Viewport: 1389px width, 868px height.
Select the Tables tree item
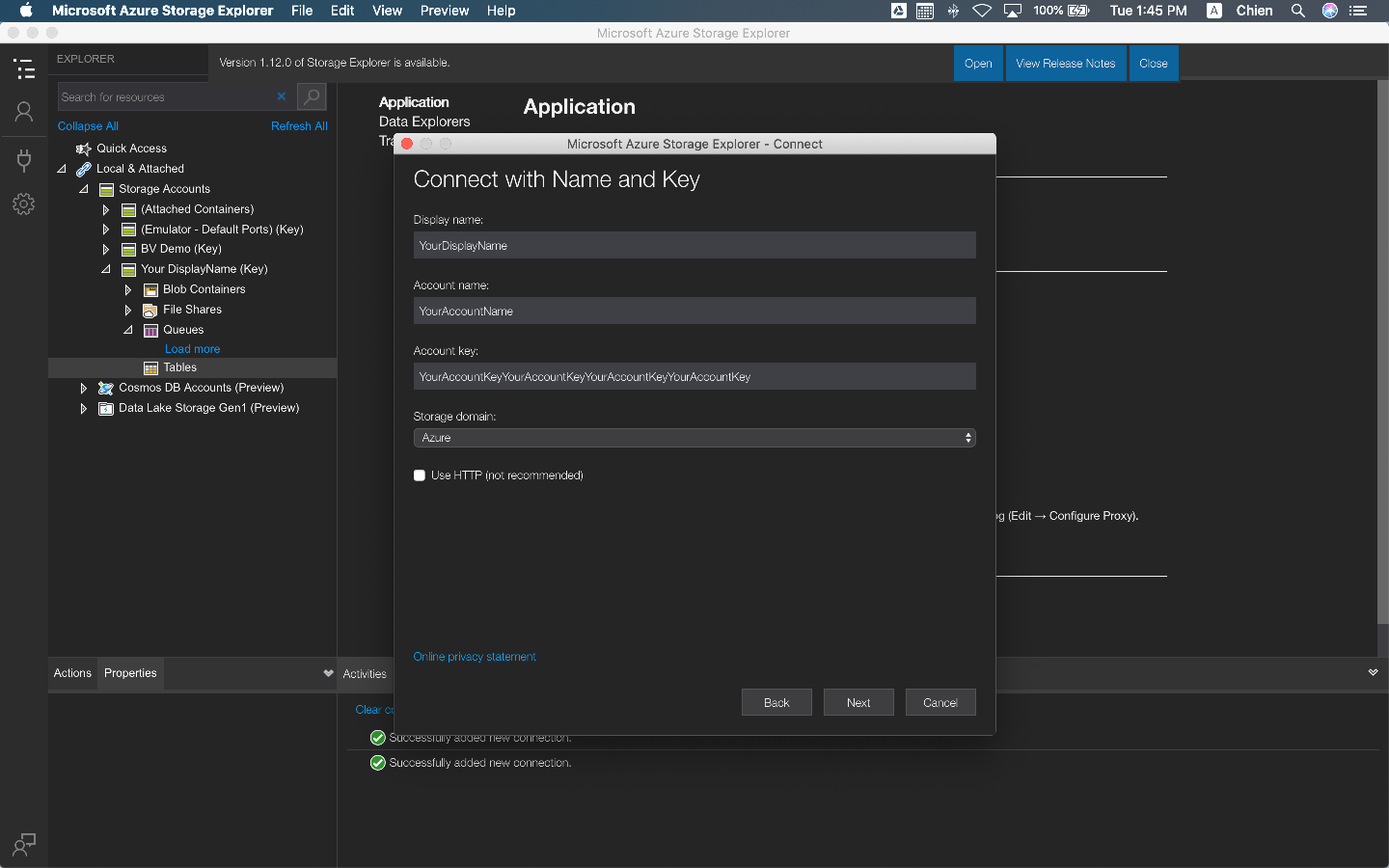(179, 367)
